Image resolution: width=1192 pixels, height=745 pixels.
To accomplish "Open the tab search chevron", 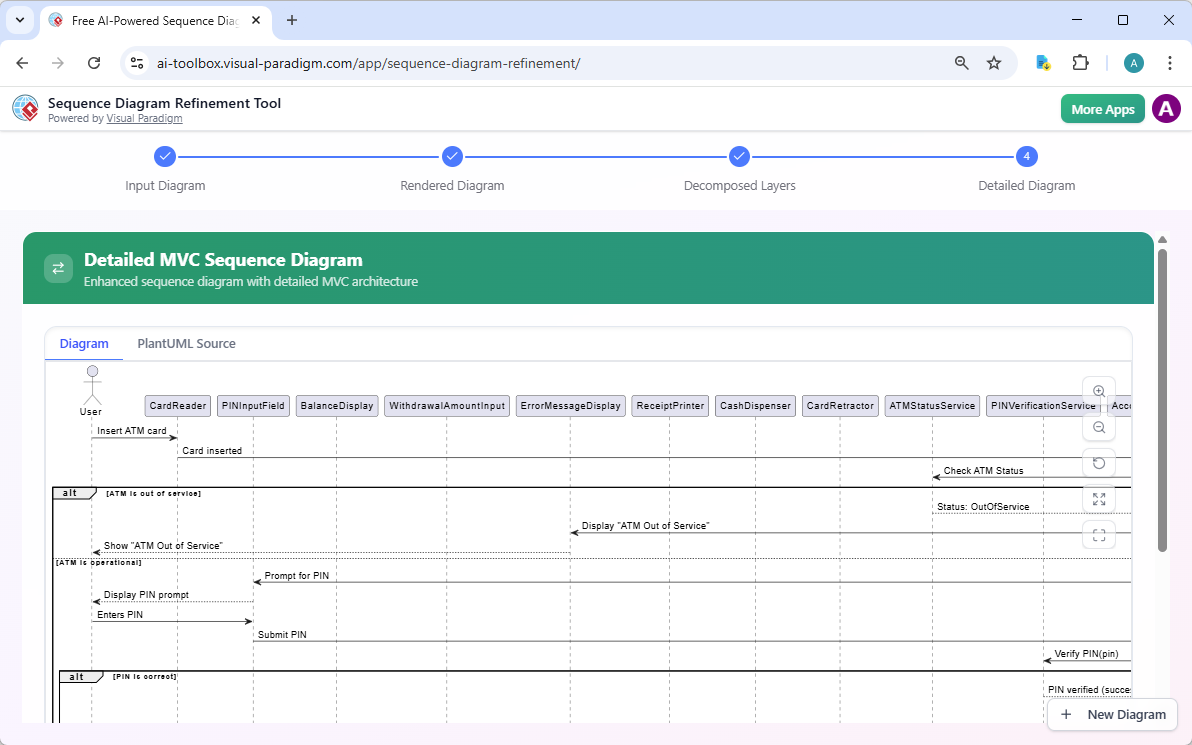I will pos(19,20).
